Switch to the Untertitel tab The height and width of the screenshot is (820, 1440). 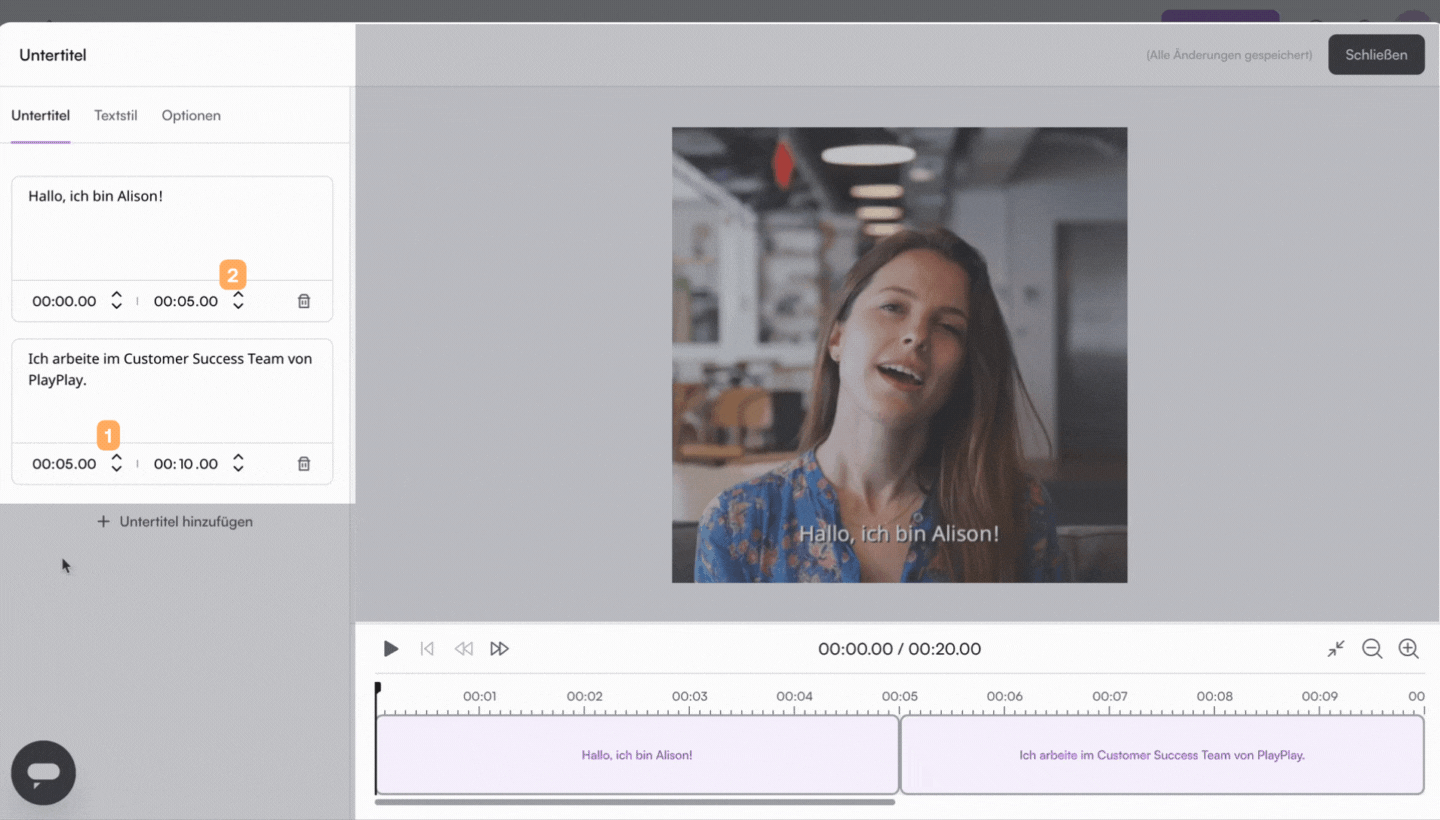point(41,116)
